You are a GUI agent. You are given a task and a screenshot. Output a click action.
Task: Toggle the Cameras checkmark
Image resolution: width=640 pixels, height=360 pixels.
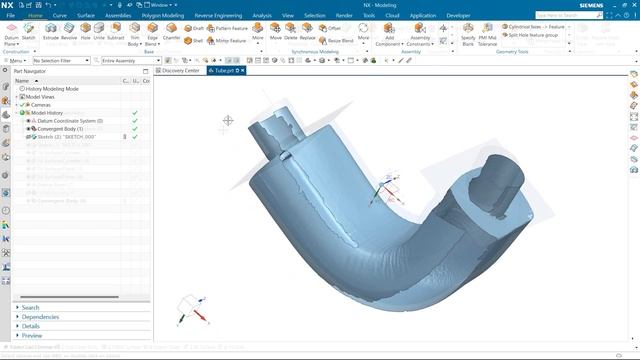tap(22, 105)
